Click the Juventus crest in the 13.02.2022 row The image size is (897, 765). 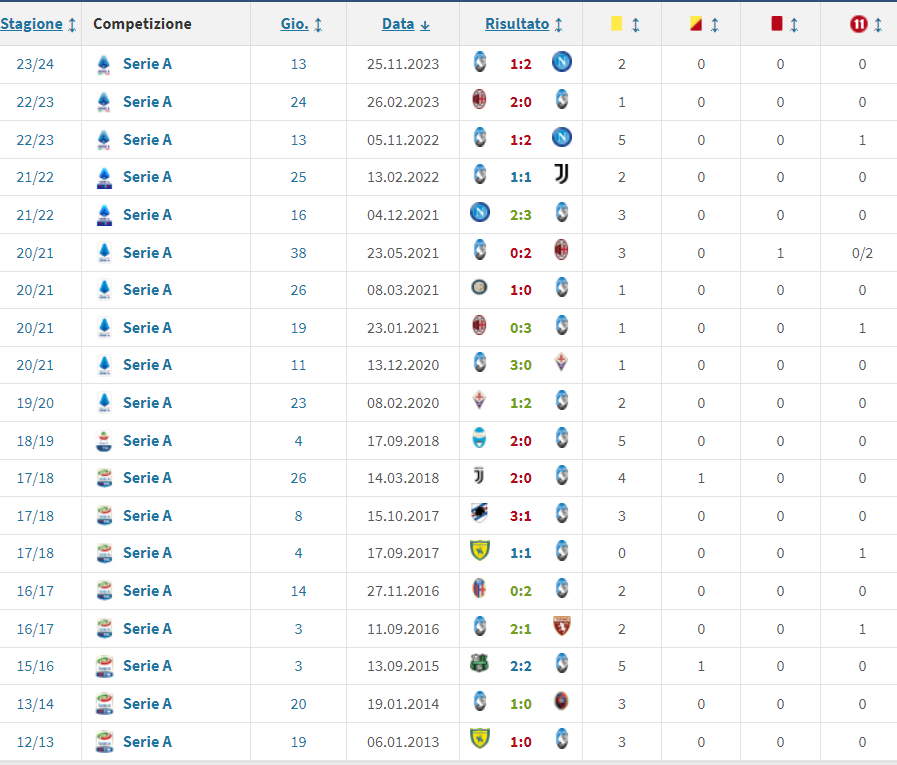pyautogui.click(x=562, y=177)
